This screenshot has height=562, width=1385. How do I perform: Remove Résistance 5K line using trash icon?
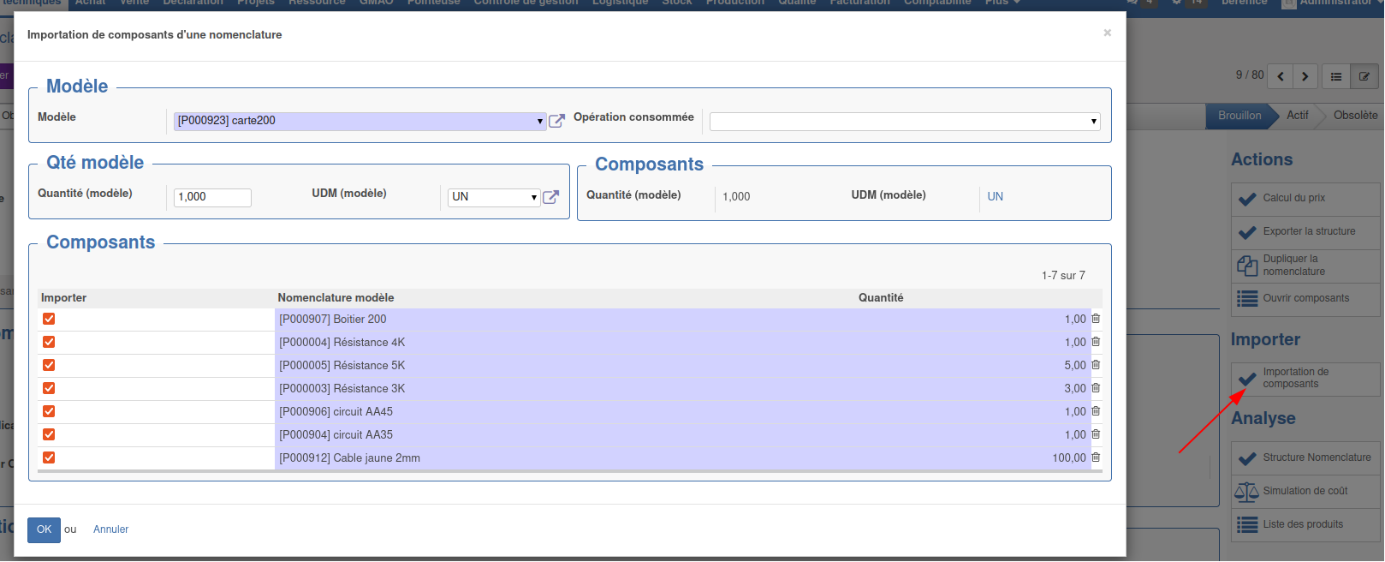click(1095, 365)
